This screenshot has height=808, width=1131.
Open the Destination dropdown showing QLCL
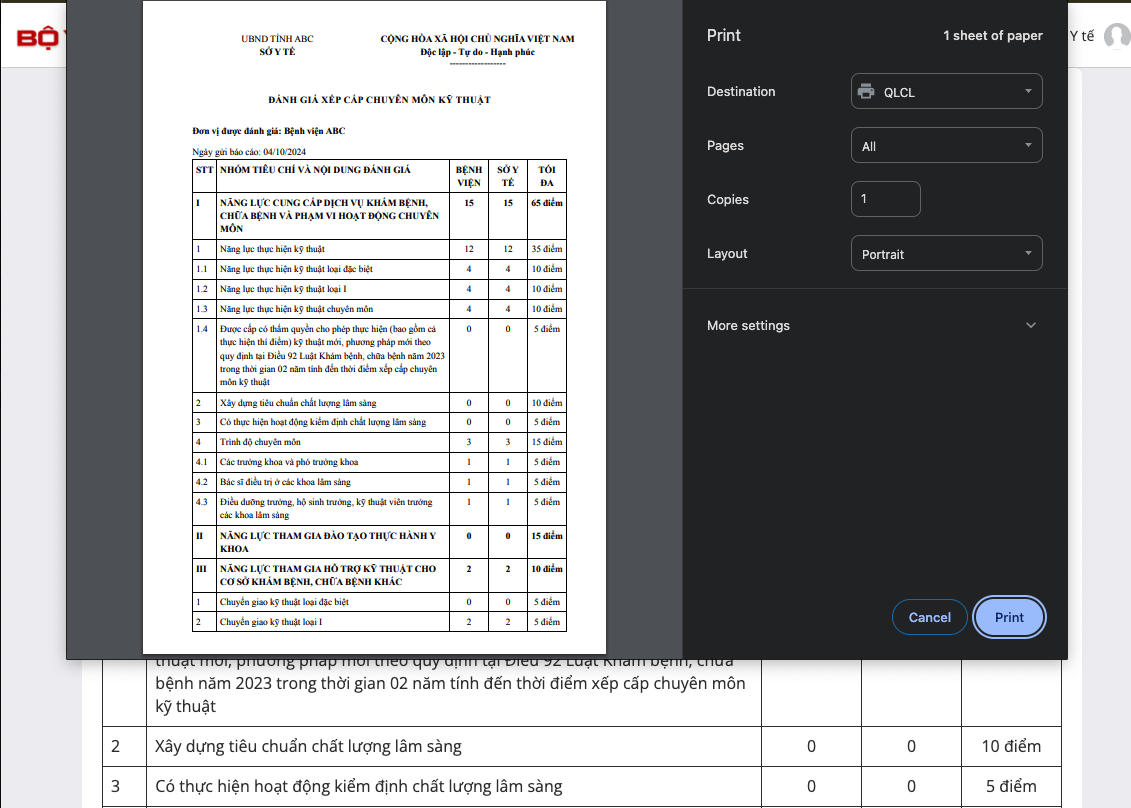946,92
